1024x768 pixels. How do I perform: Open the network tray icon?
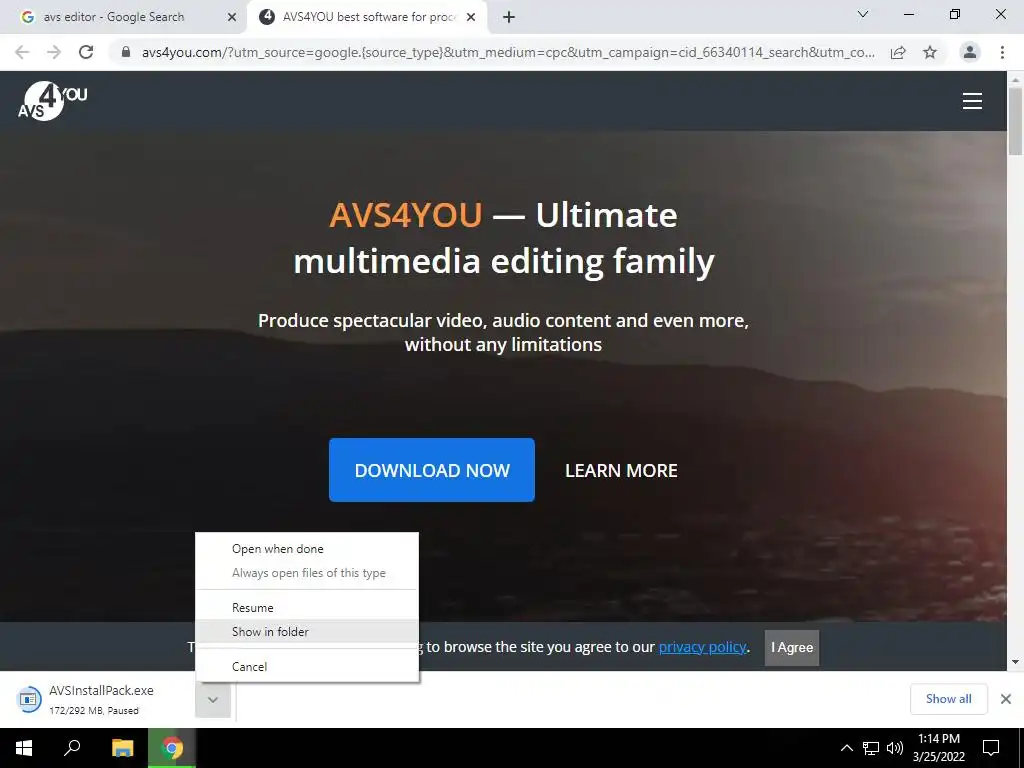[871, 748]
